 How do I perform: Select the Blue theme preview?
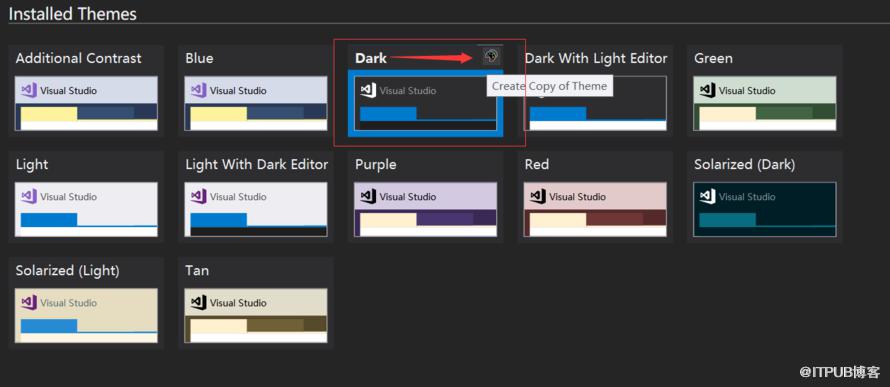coord(256,103)
